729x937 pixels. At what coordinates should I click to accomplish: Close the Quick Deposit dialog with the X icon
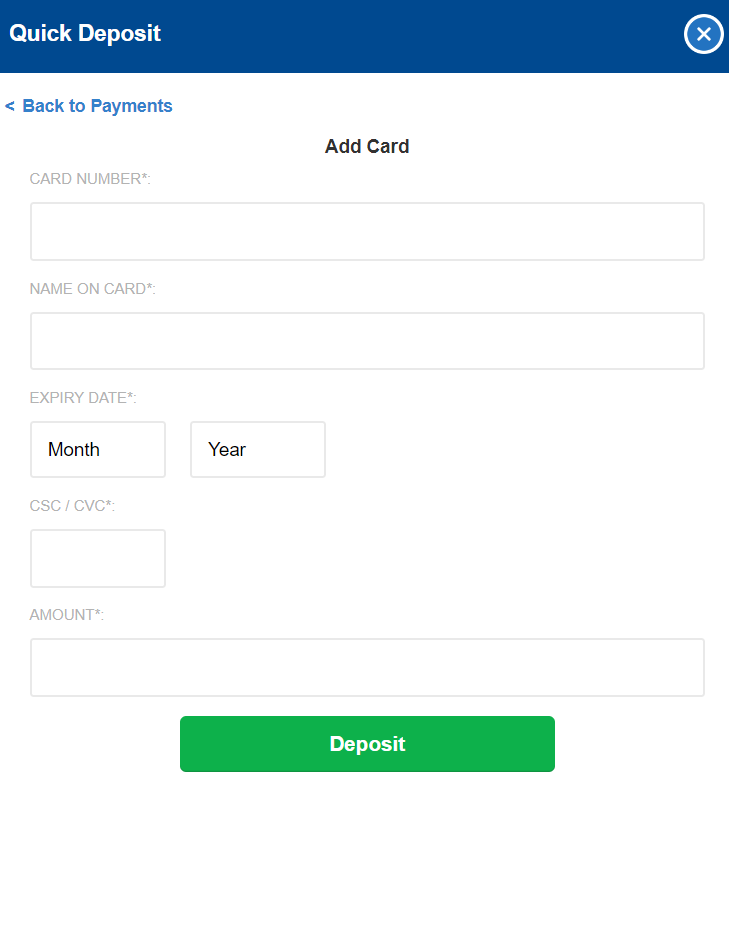coord(703,34)
